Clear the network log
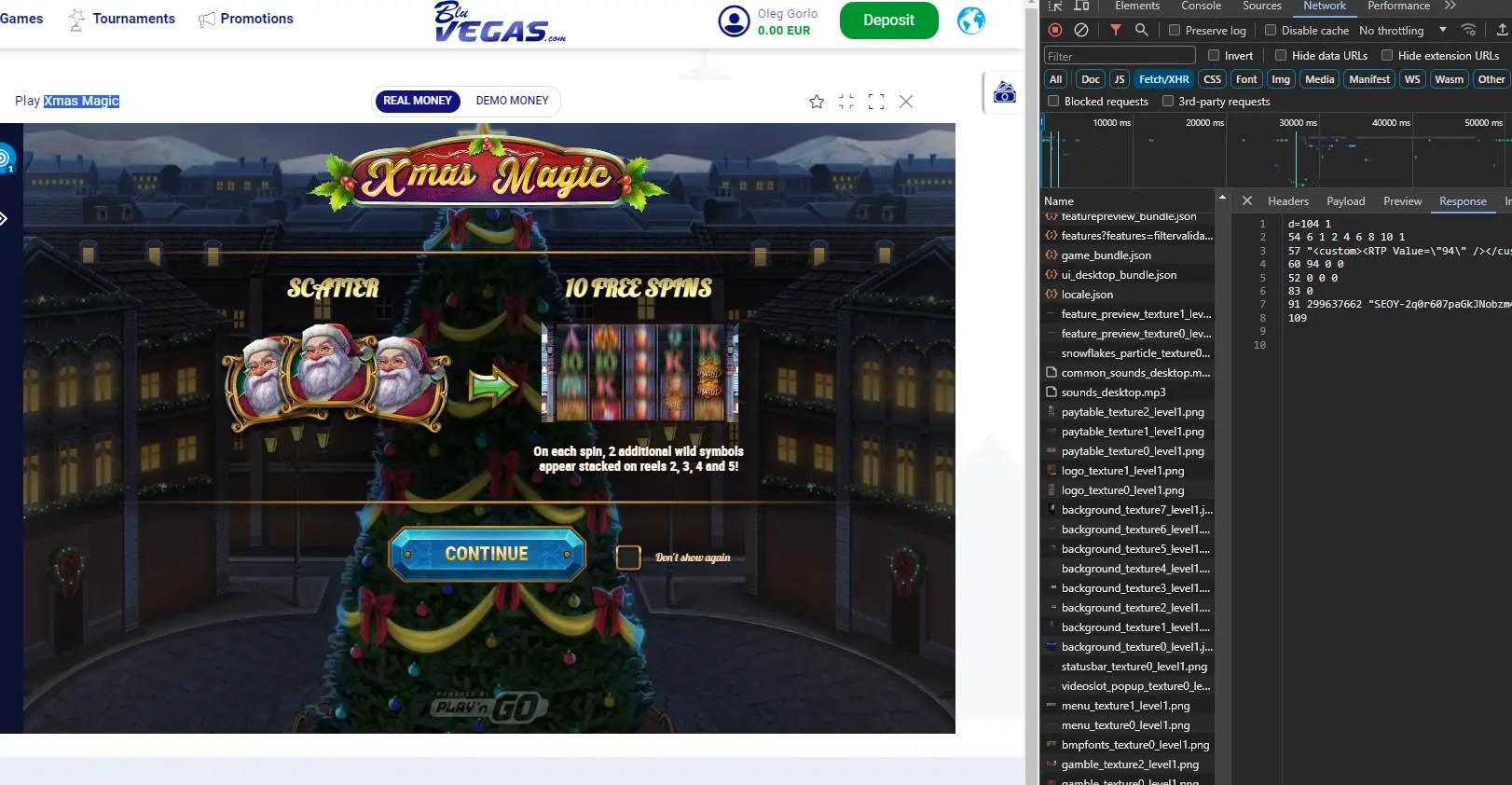This screenshot has width=1512, height=785. (x=1081, y=30)
